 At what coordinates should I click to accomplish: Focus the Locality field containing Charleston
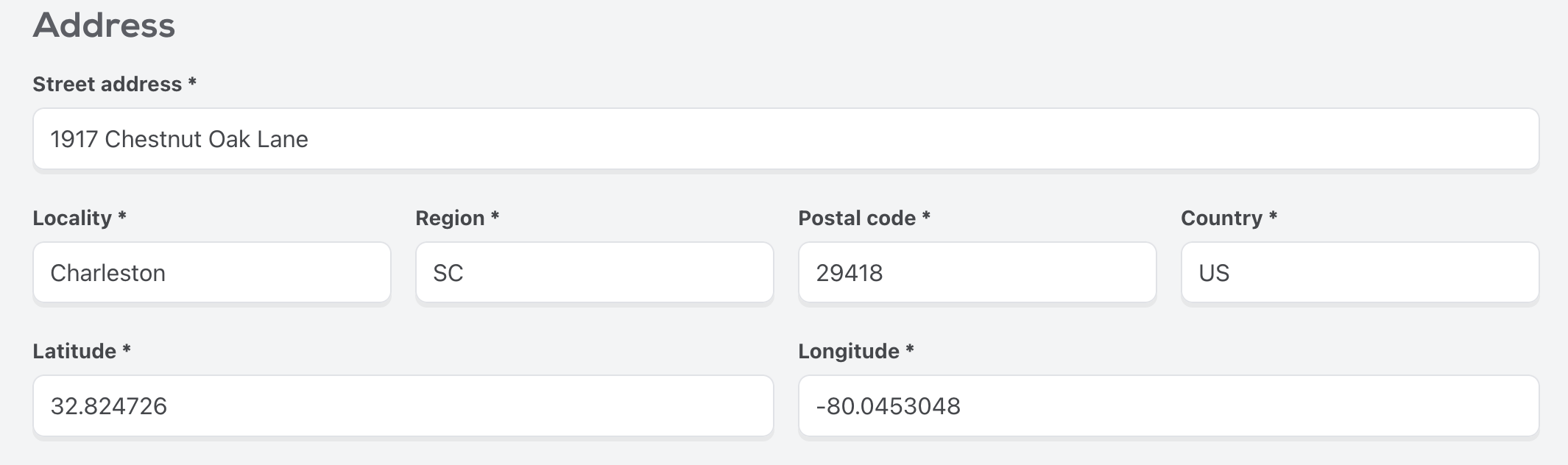[211, 273]
